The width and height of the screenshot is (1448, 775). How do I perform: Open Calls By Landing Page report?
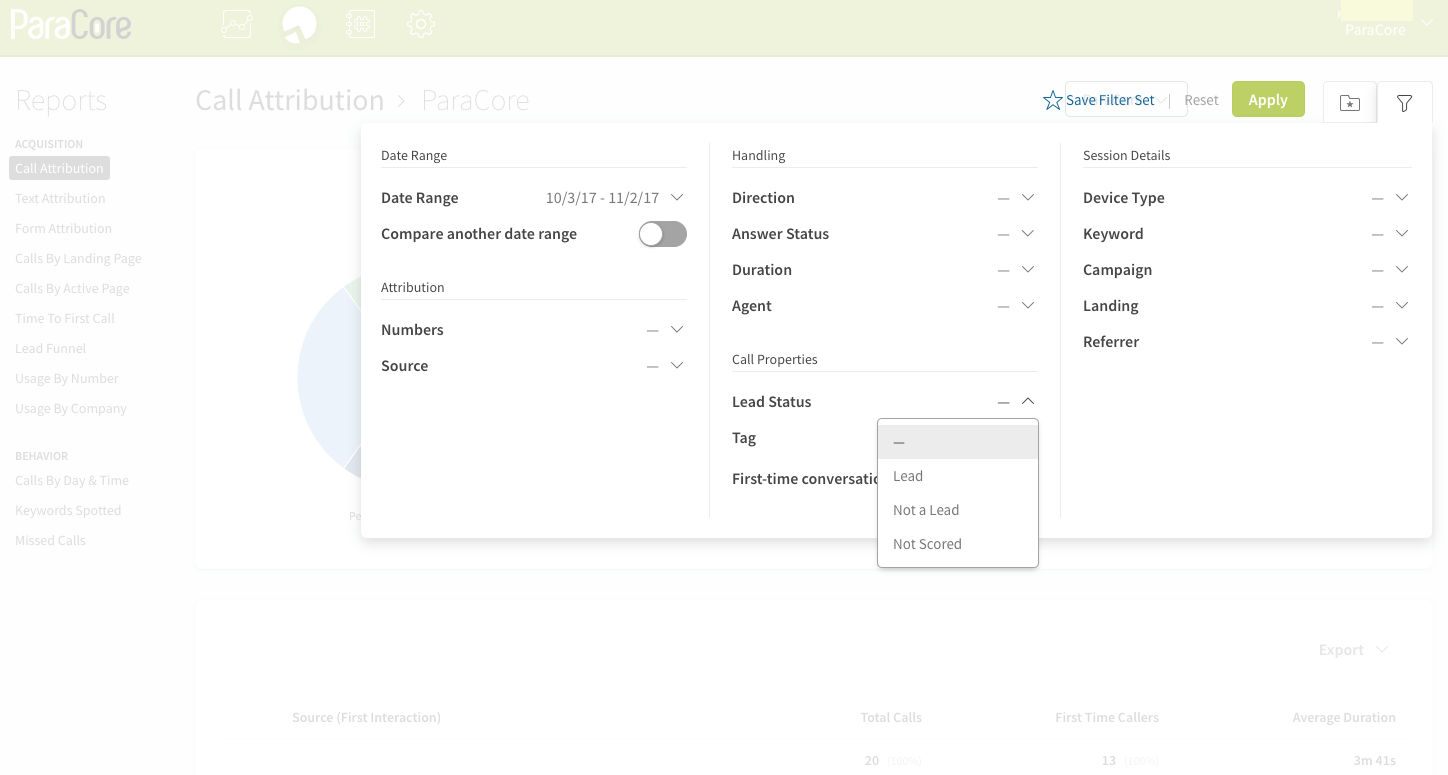[x=78, y=258]
